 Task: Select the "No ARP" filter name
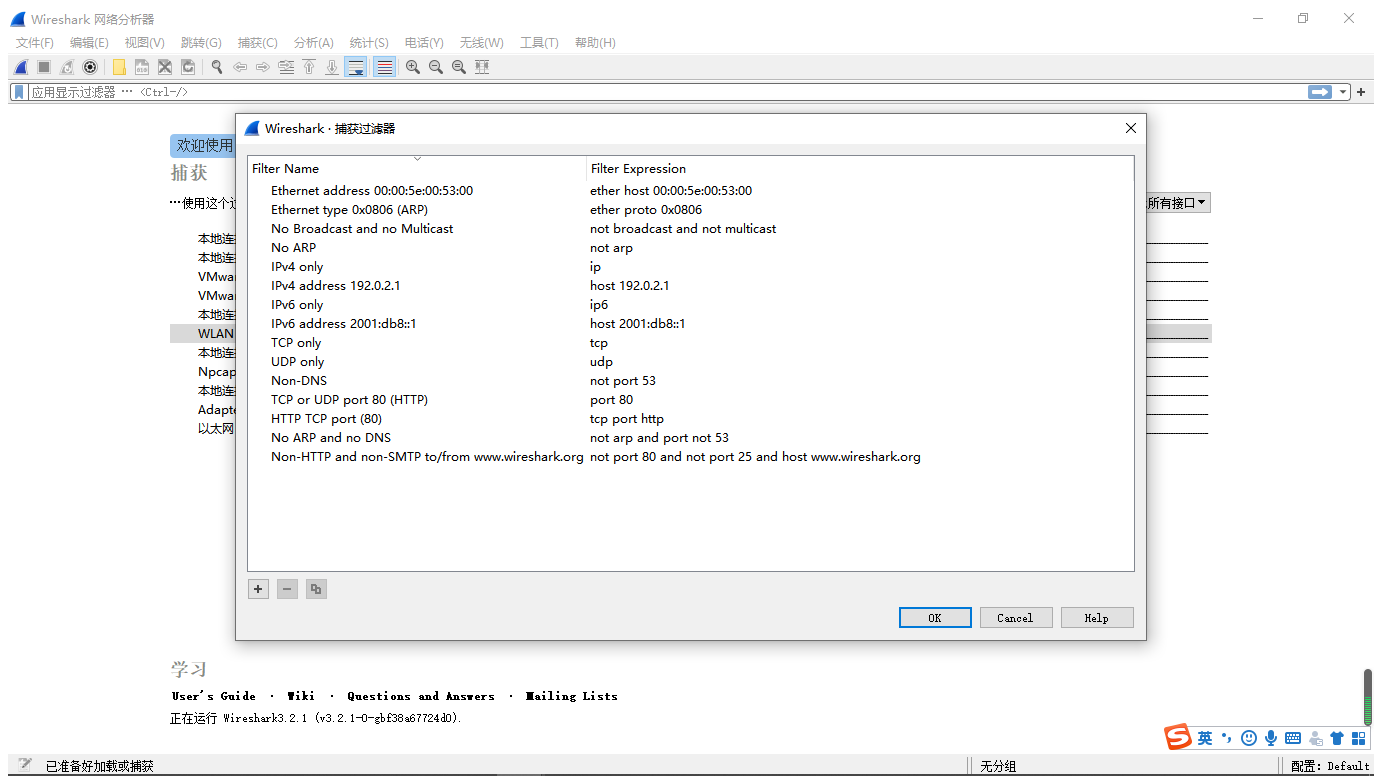(293, 248)
